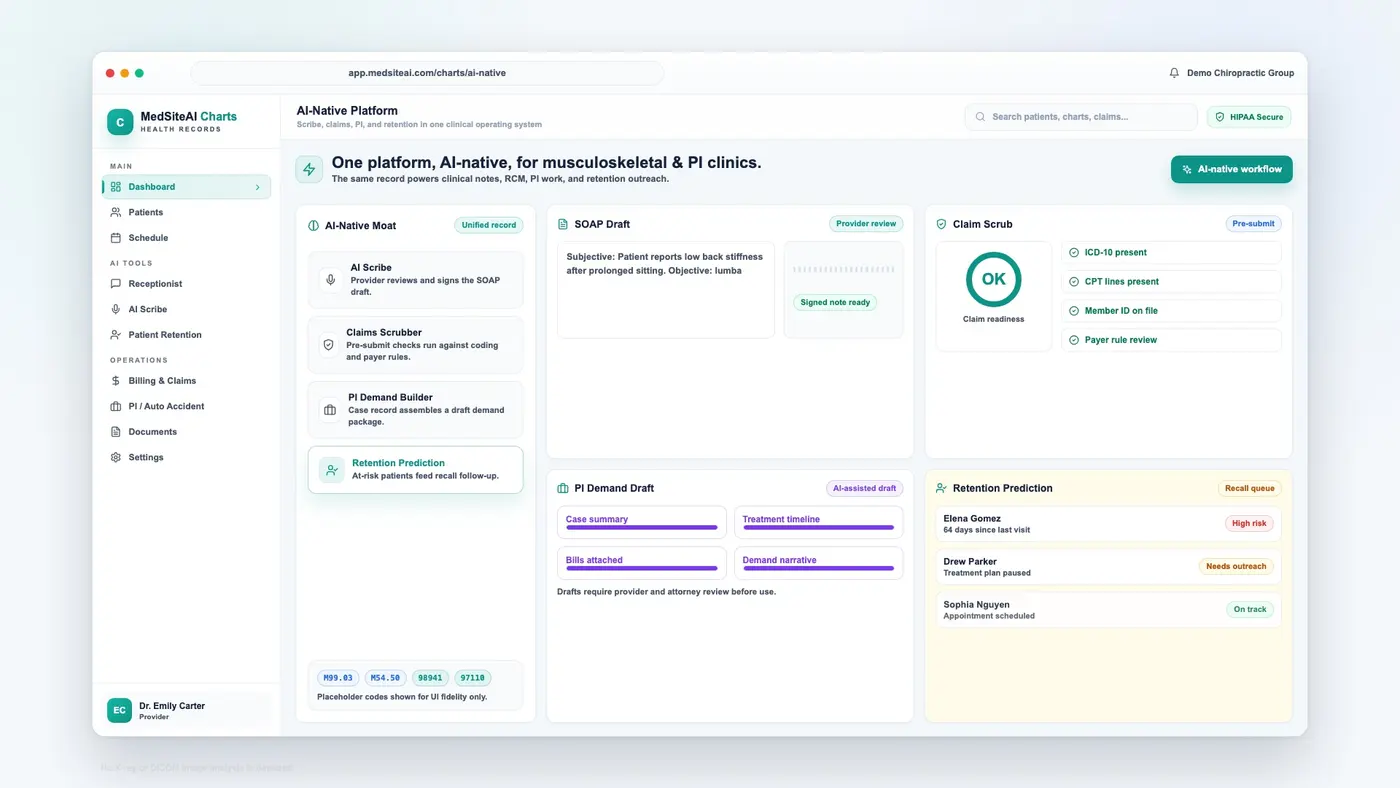Click the shield icon on Claims Scrubber card

point(328,345)
